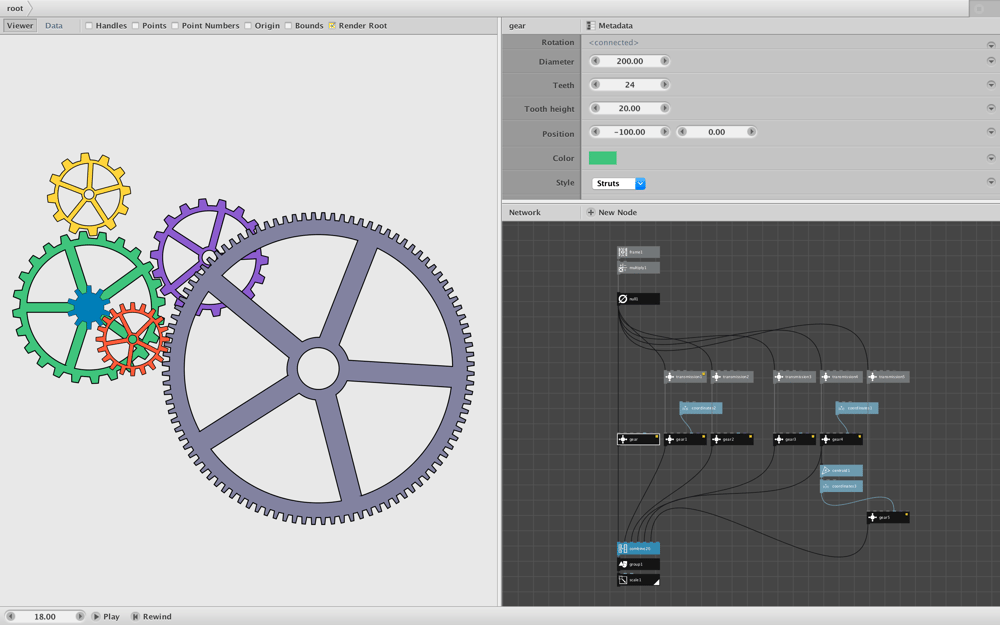Click the root breadcrumb
Image resolution: width=1000 pixels, height=625 pixels.
point(15,8)
